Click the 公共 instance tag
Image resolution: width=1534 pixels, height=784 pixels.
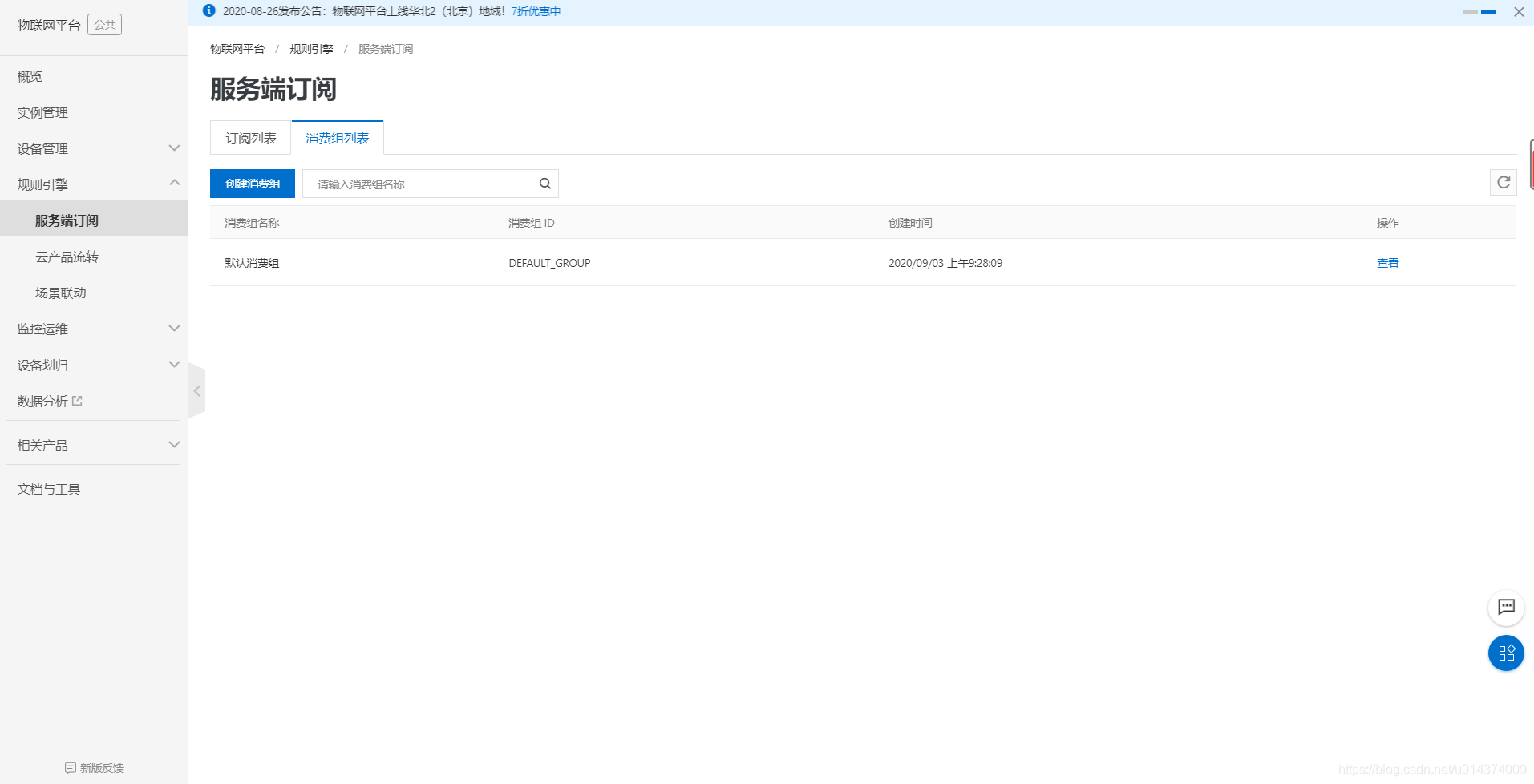pos(104,25)
